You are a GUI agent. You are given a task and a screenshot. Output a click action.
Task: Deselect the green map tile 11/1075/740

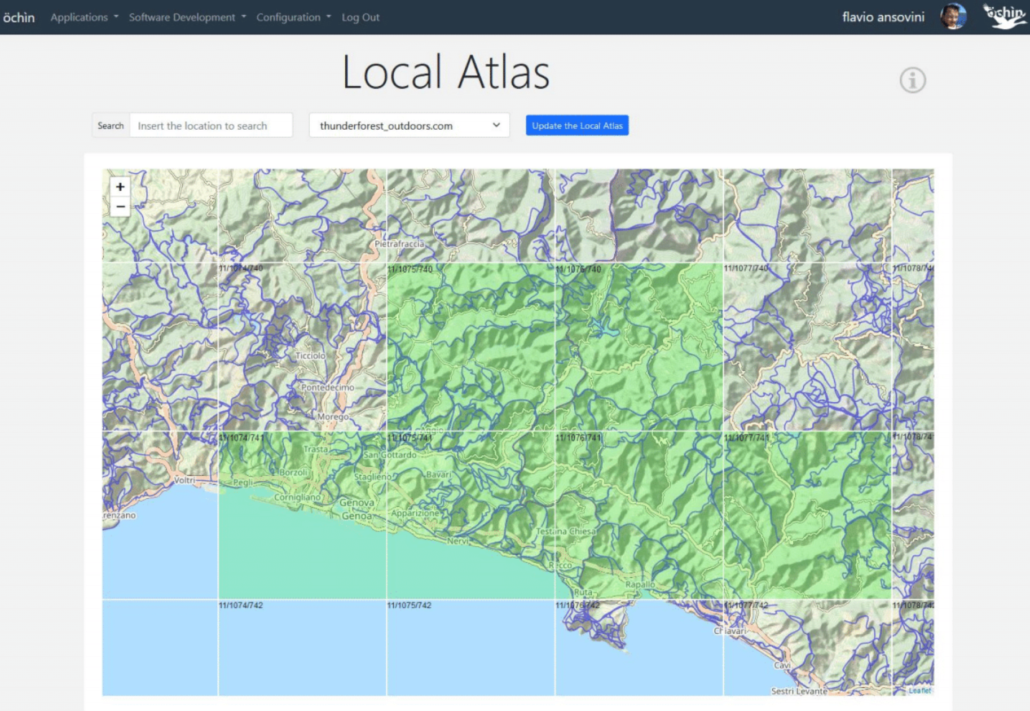[x=470, y=346]
